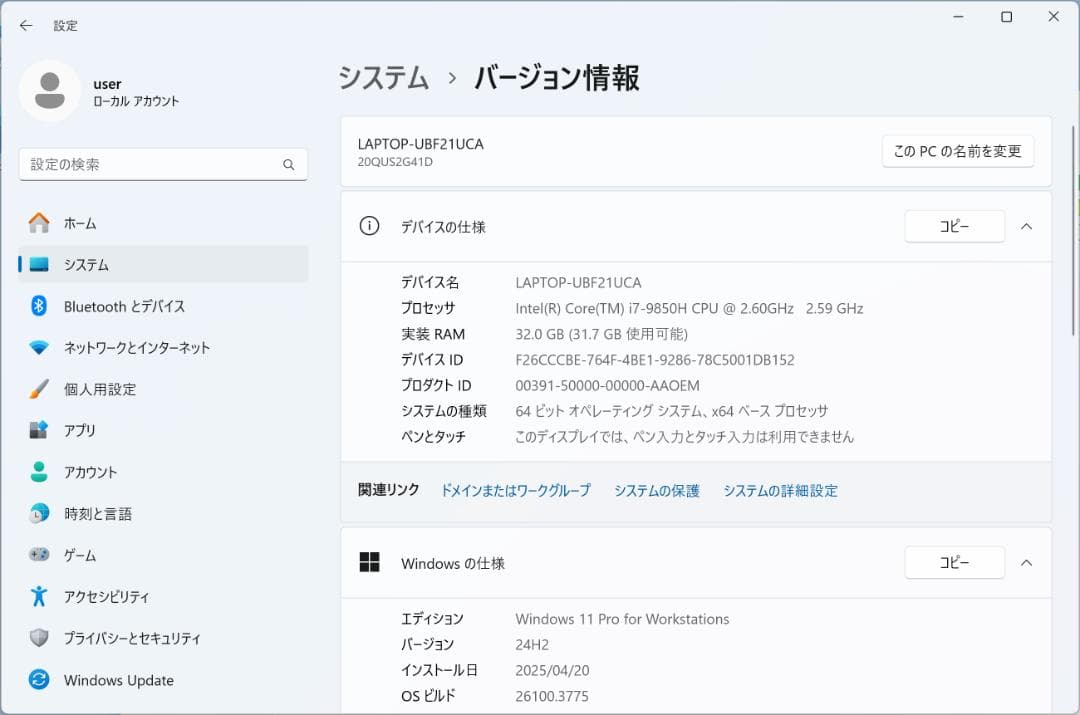The image size is (1080, 715).
Task: Open ネットワークとインターネット Wi-Fi icon
Action: point(39,348)
